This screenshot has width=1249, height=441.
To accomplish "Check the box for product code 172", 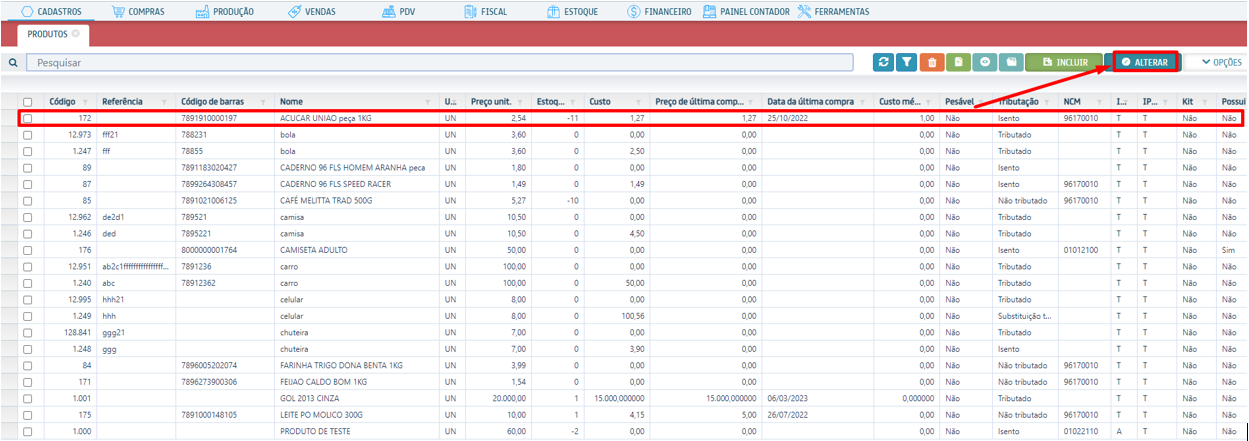I will click(28, 118).
